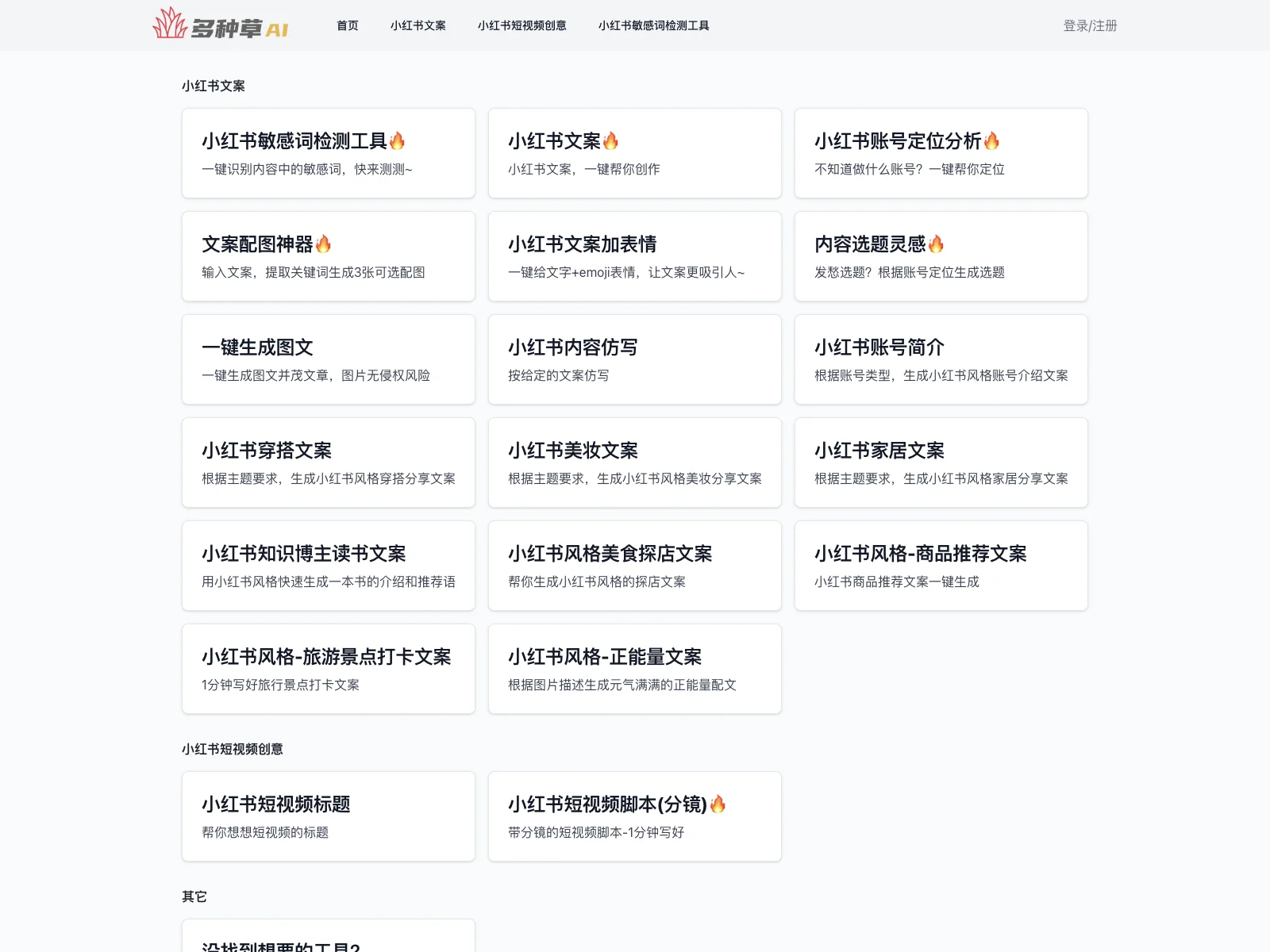Click text 不知道做什么账号？一键帮你定位
Viewport: 1270px width, 952px height.
click(x=910, y=169)
